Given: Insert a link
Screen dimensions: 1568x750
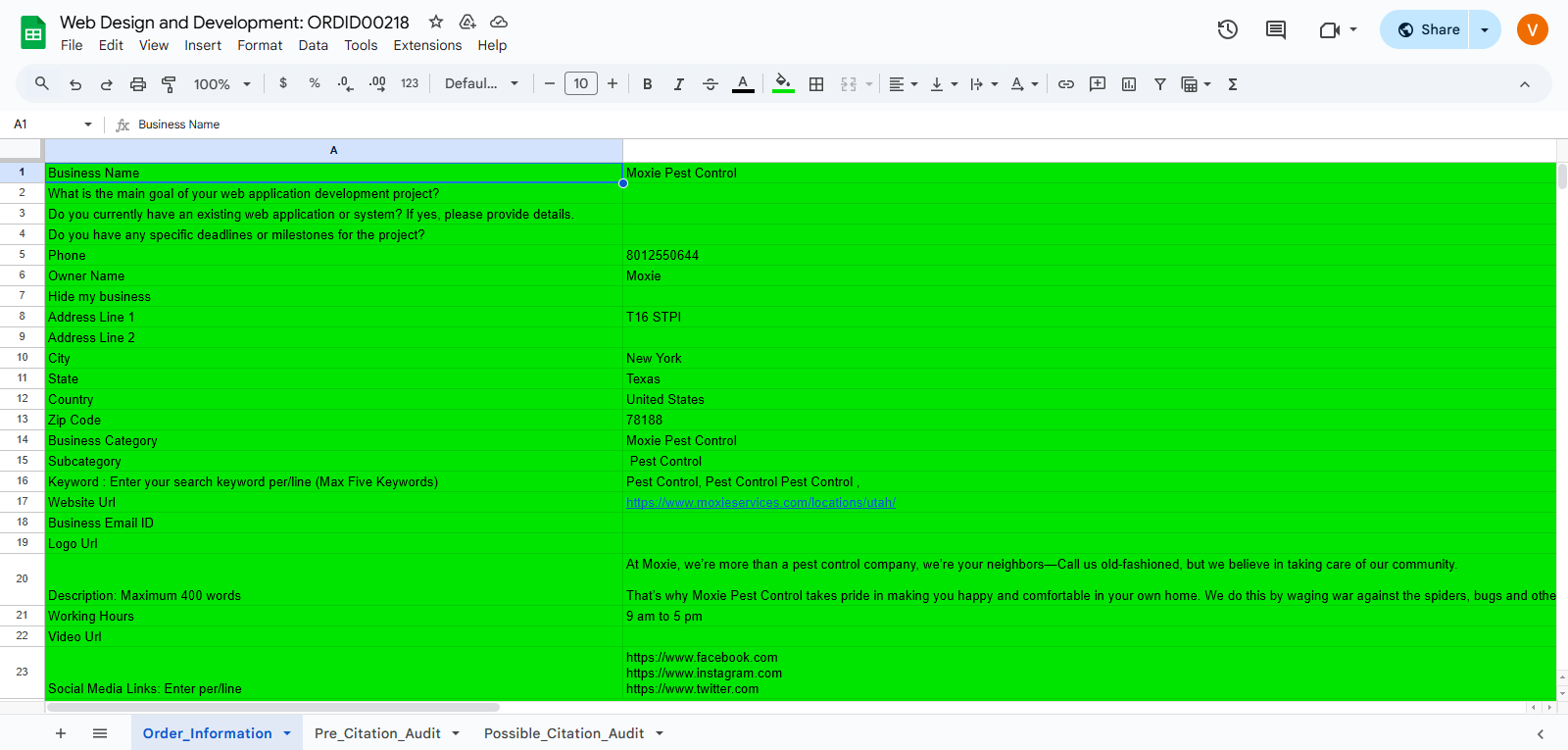Looking at the screenshot, I should coord(1066,84).
